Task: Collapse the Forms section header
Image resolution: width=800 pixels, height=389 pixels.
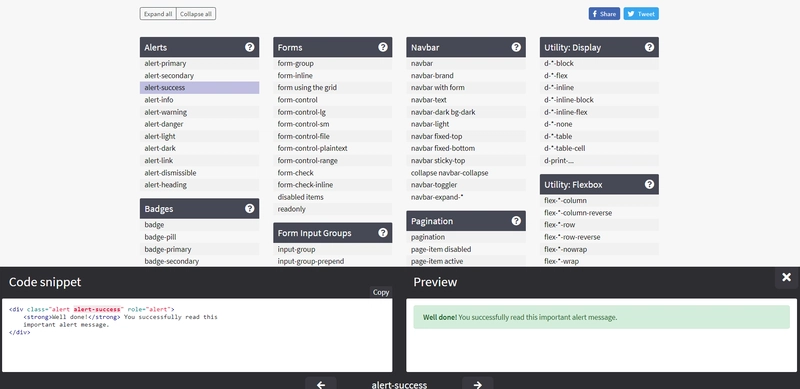Action: (x=333, y=47)
